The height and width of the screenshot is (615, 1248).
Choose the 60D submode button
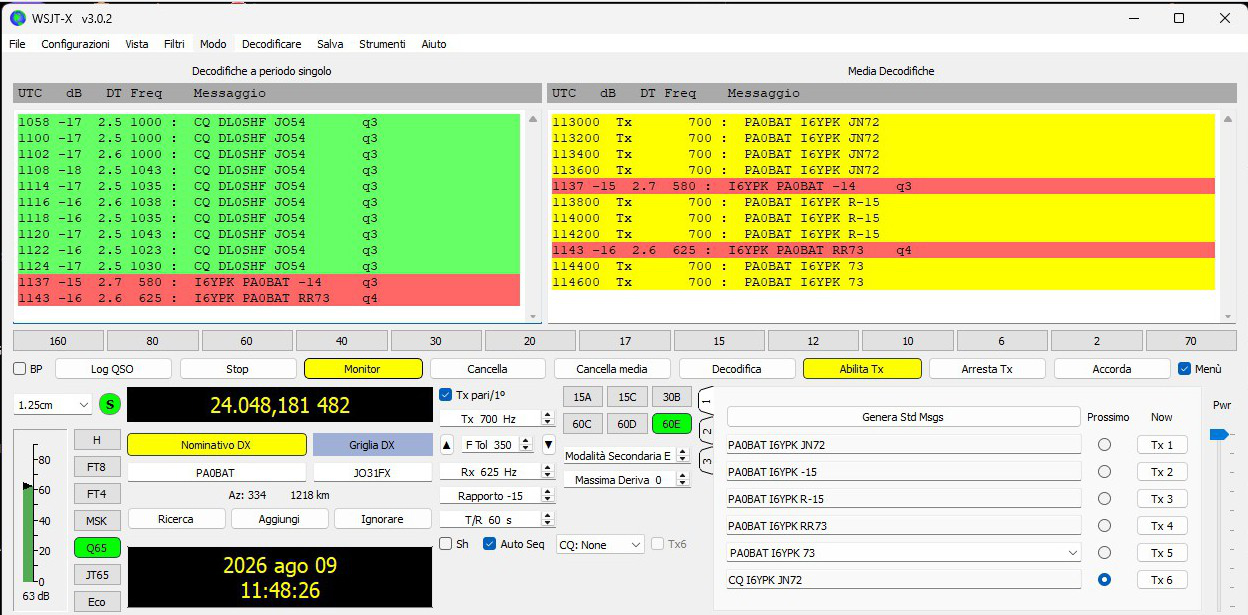click(627, 424)
